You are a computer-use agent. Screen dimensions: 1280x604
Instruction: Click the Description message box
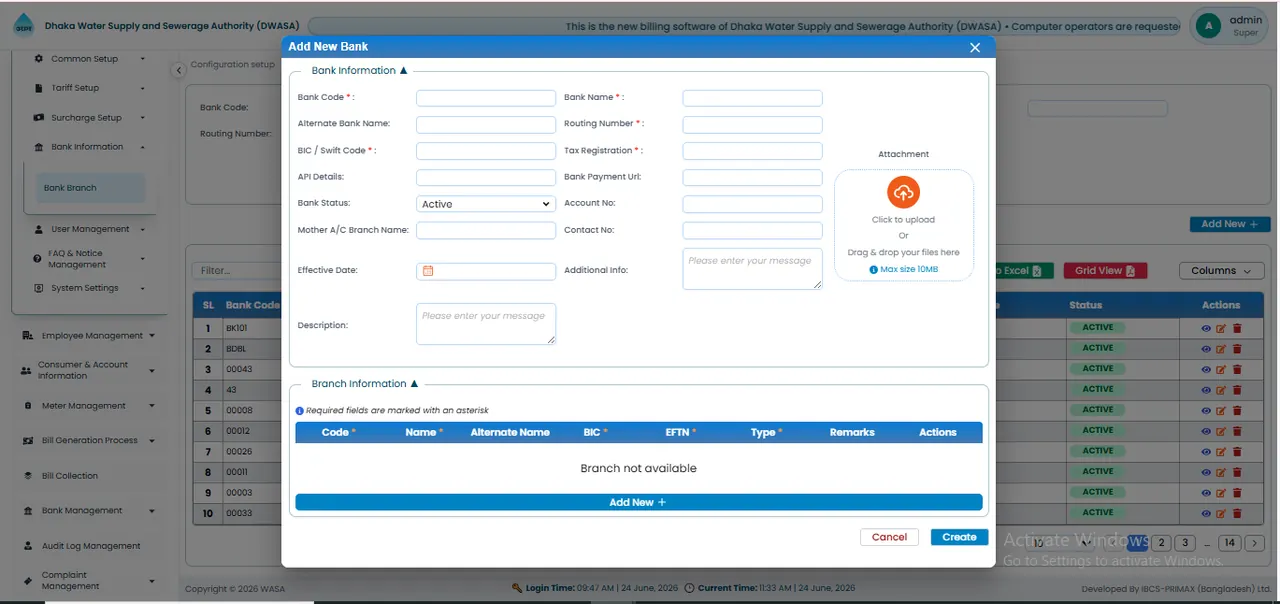(x=486, y=325)
